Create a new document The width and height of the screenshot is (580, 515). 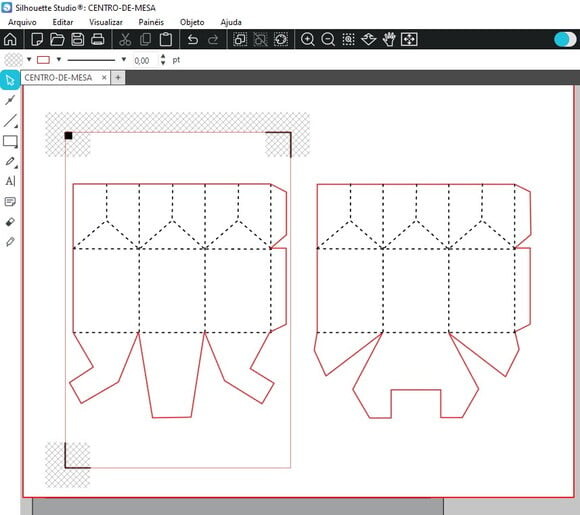coord(37,39)
